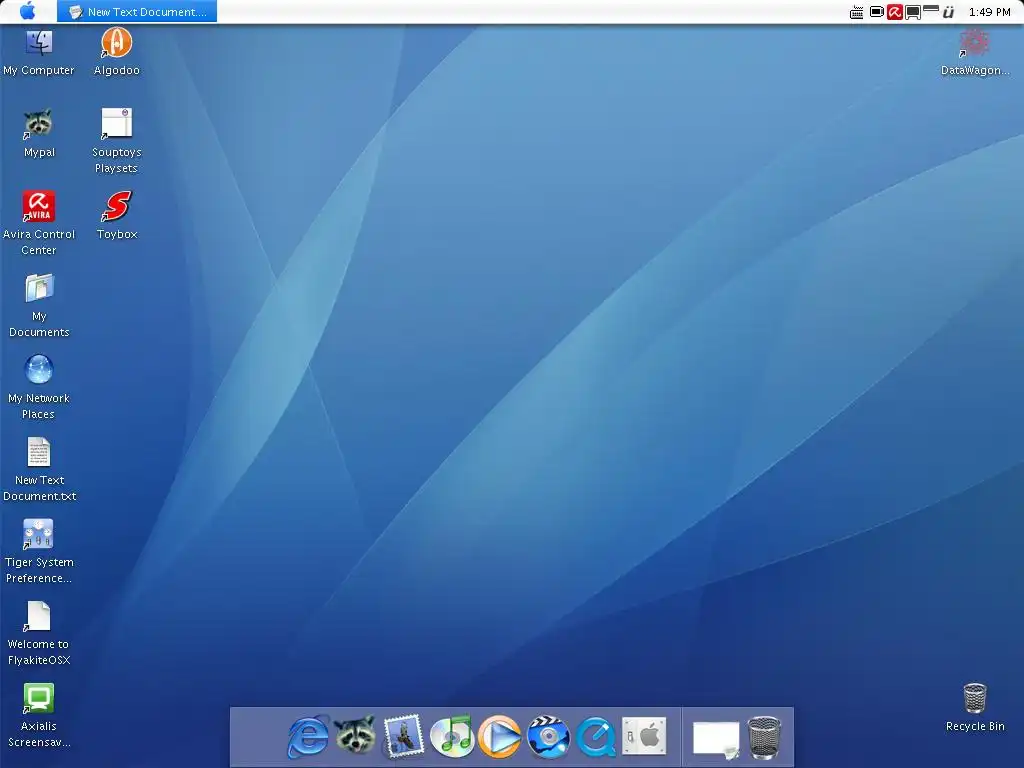
Task: Click the battery-shaped tray icon
Action: pos(877,12)
